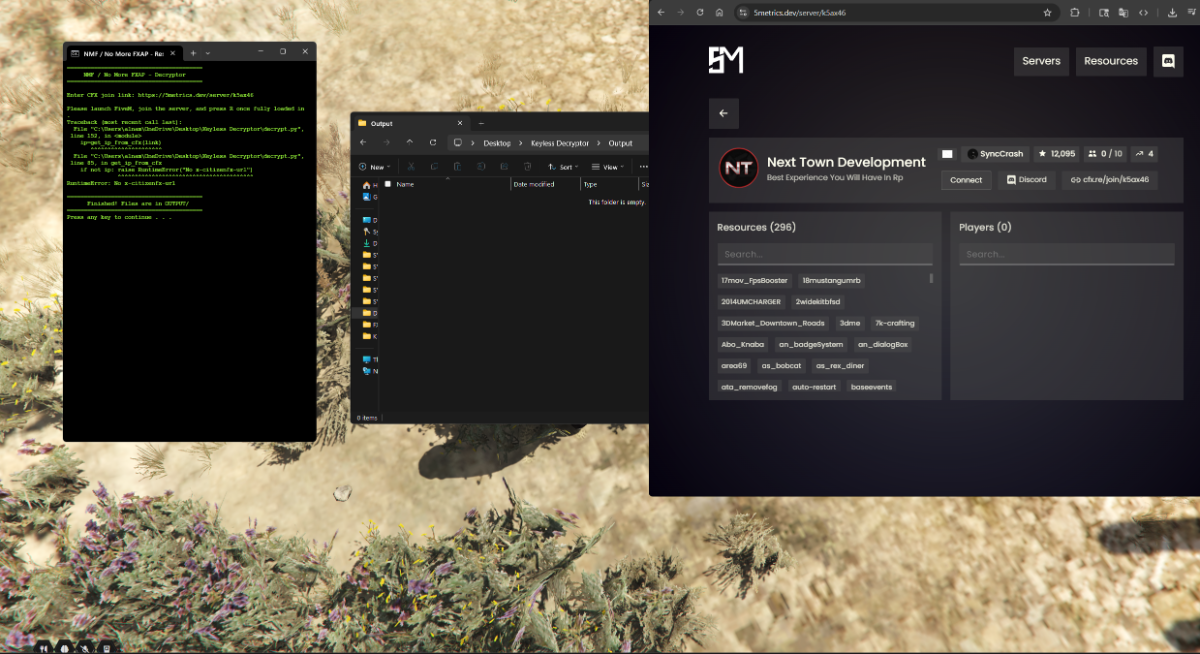Image resolution: width=1200 pixels, height=654 pixels.
Task: Go back using the site's arrow button
Action: click(x=723, y=113)
